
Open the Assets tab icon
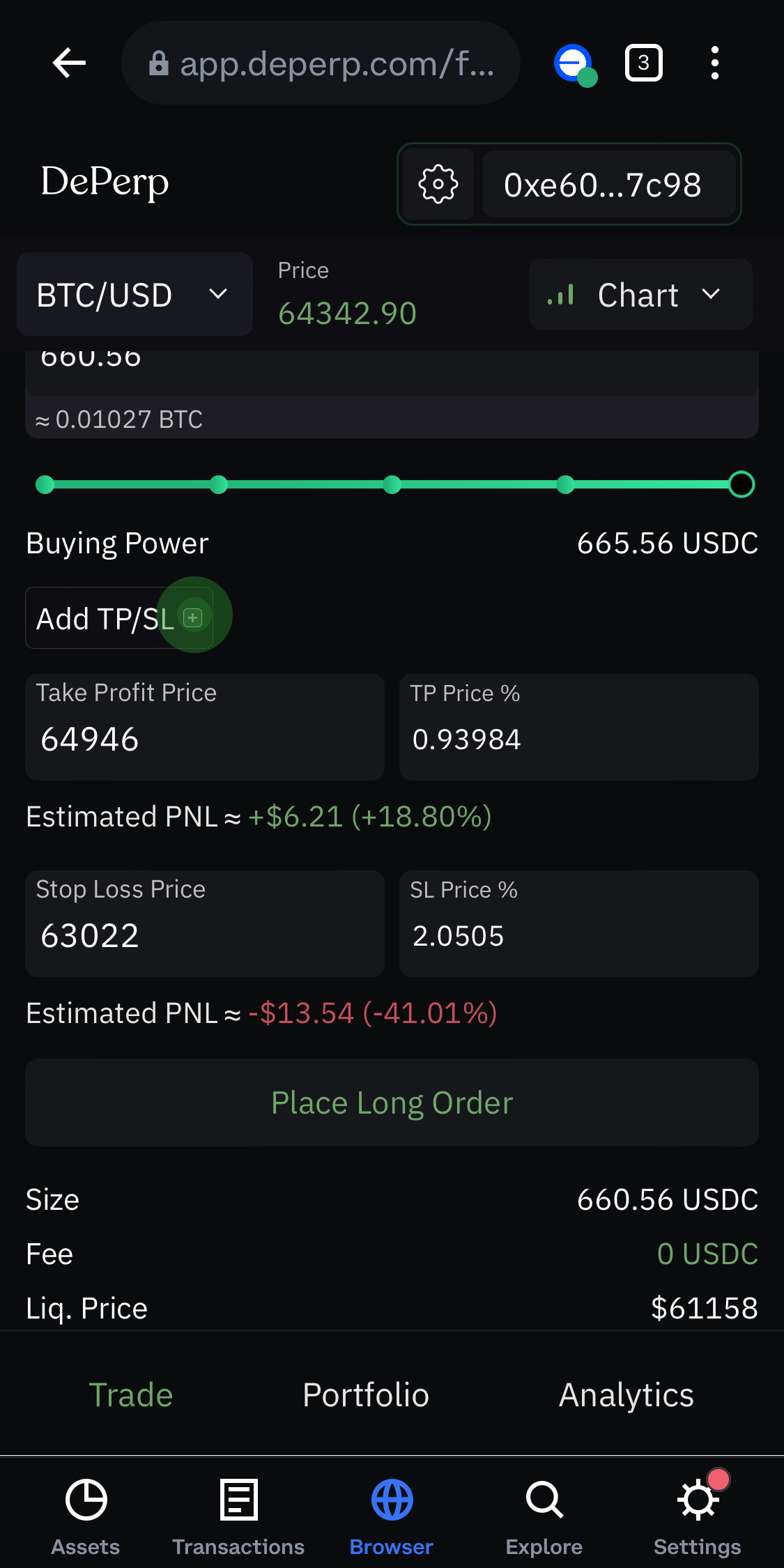(86, 1500)
